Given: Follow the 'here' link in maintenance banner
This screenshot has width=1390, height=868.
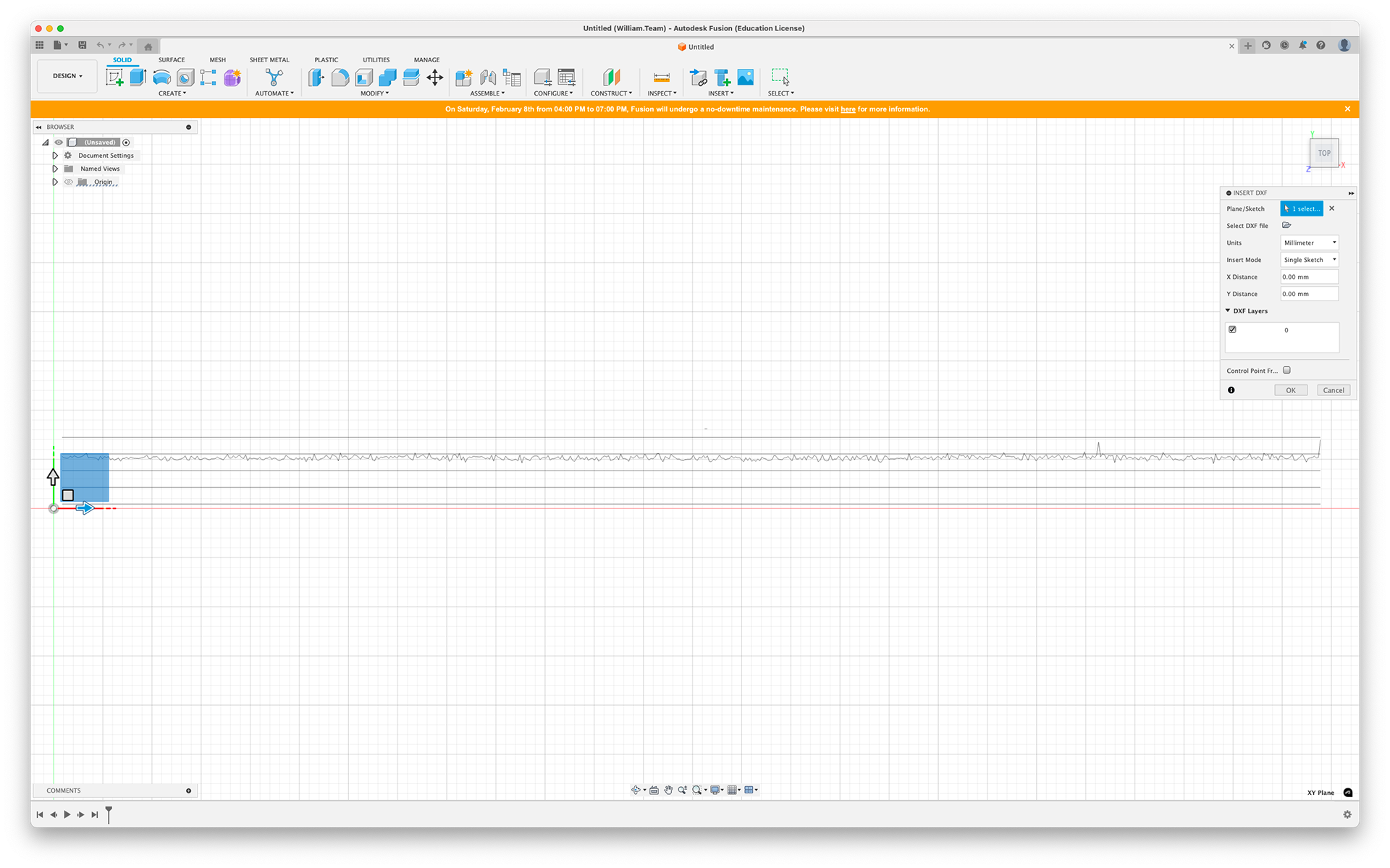Looking at the screenshot, I should 848,109.
